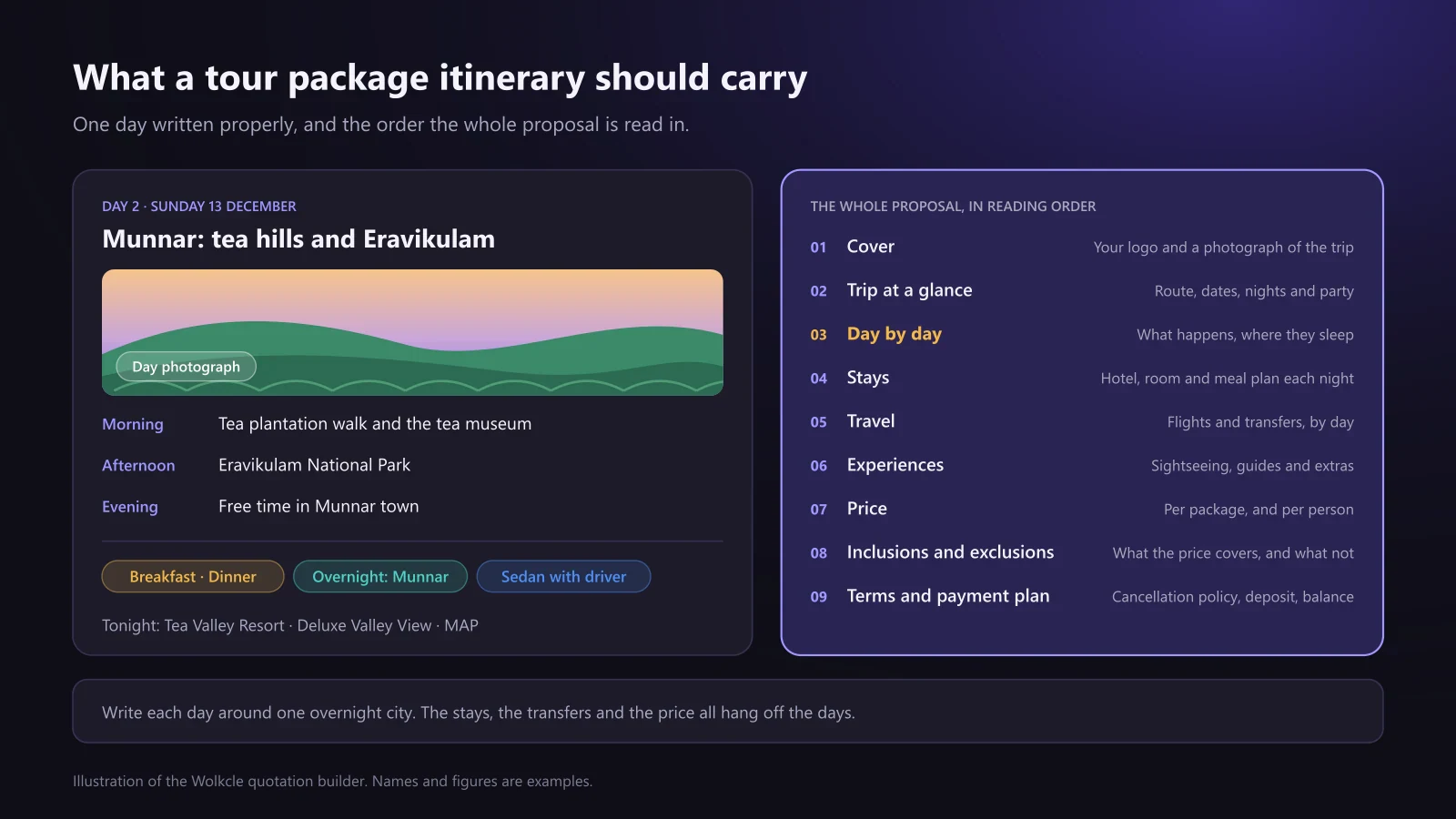Click Inclusions and exclusions entry

[1082, 552]
